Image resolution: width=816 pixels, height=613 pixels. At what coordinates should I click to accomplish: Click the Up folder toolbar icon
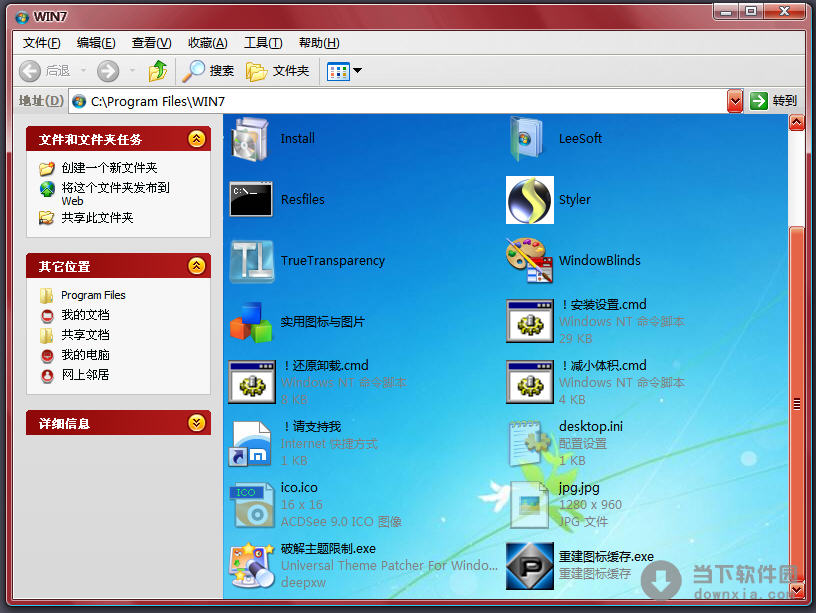pyautogui.click(x=157, y=71)
